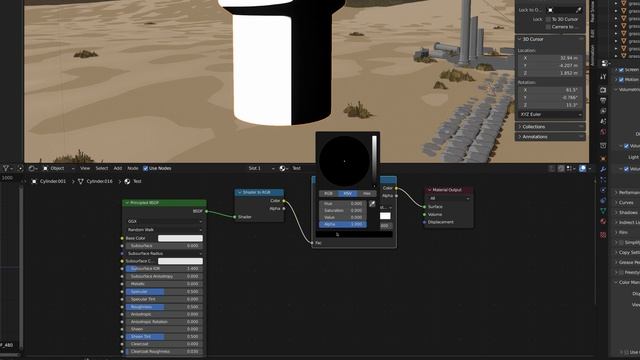The height and width of the screenshot is (360, 640).
Task: Open the View Layer properties tab
Action: (603, 111)
